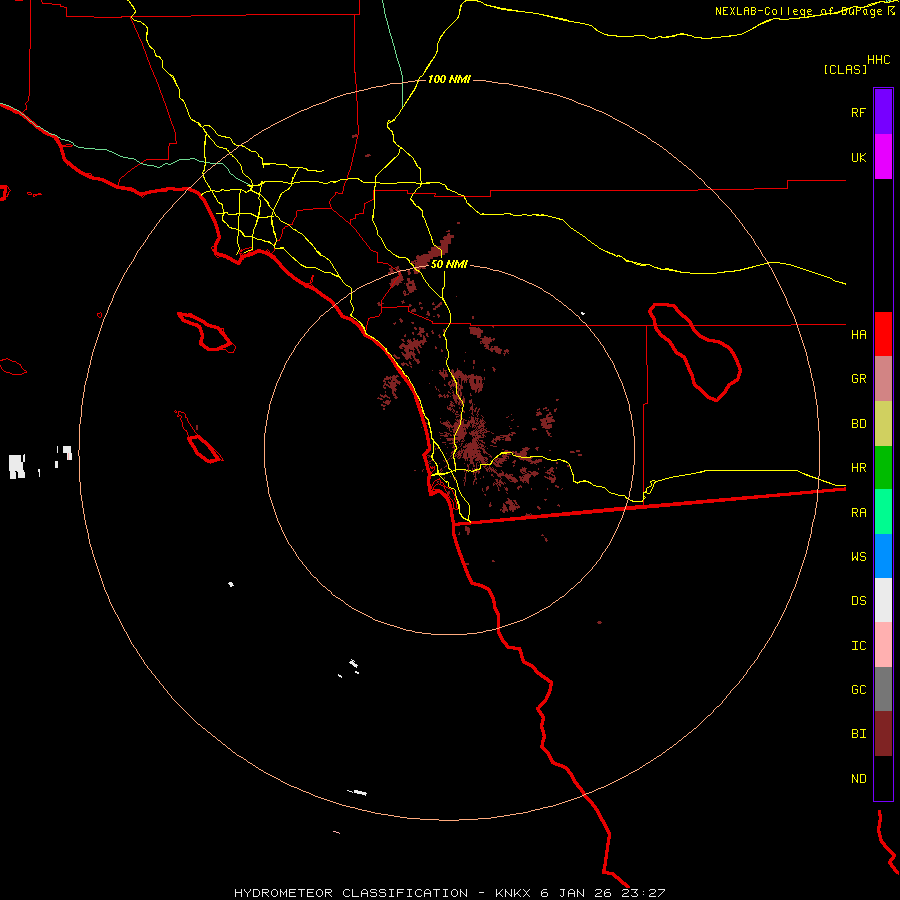Click the HA red legend color swatch
This screenshot has height=900, width=900.
883,334
